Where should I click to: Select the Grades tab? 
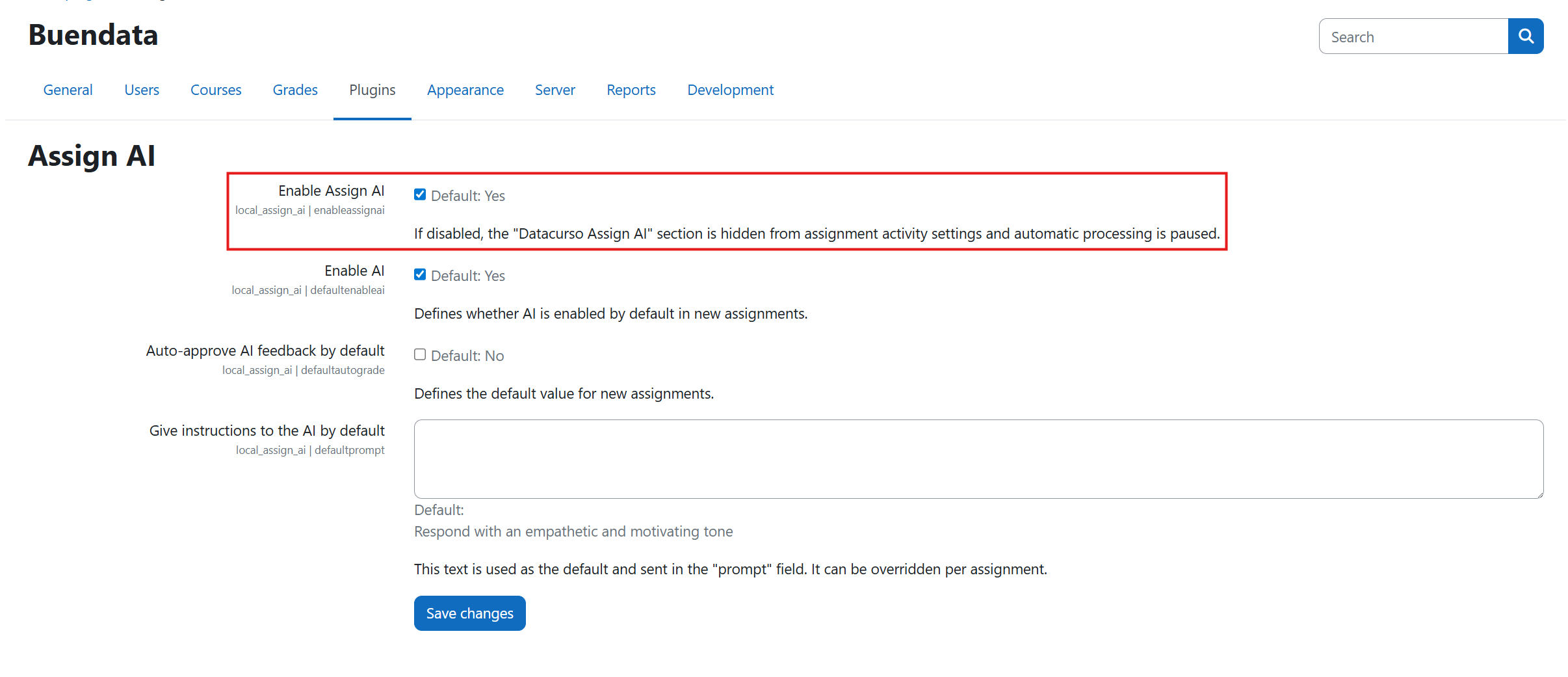[294, 90]
